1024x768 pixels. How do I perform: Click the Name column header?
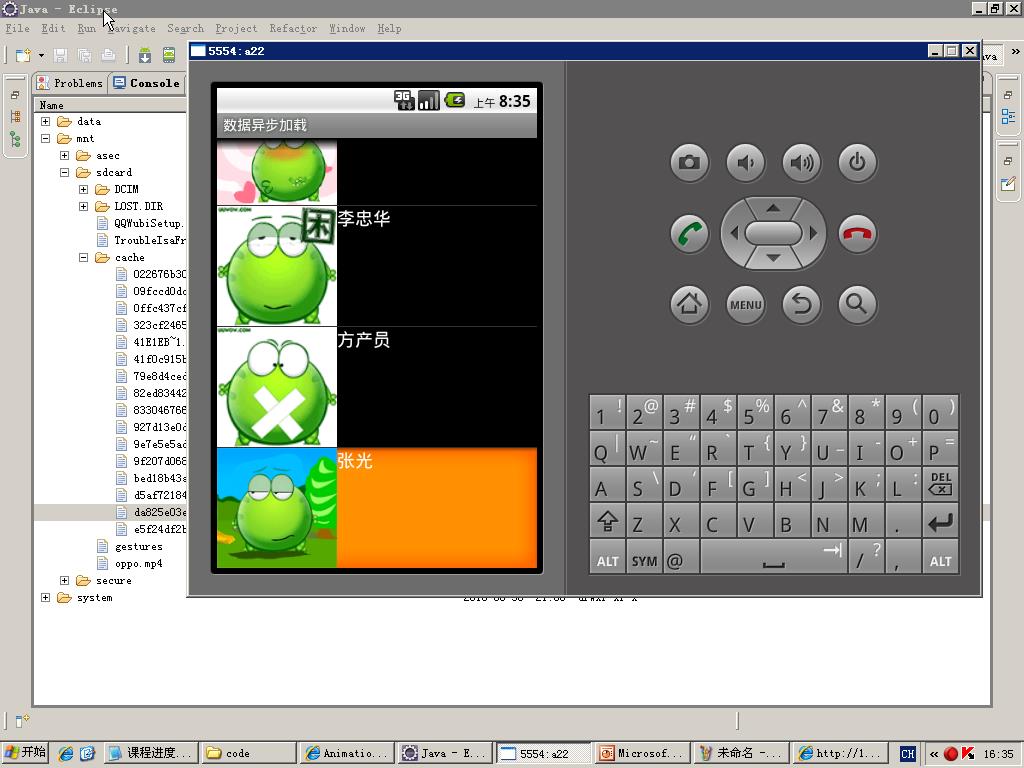point(110,105)
